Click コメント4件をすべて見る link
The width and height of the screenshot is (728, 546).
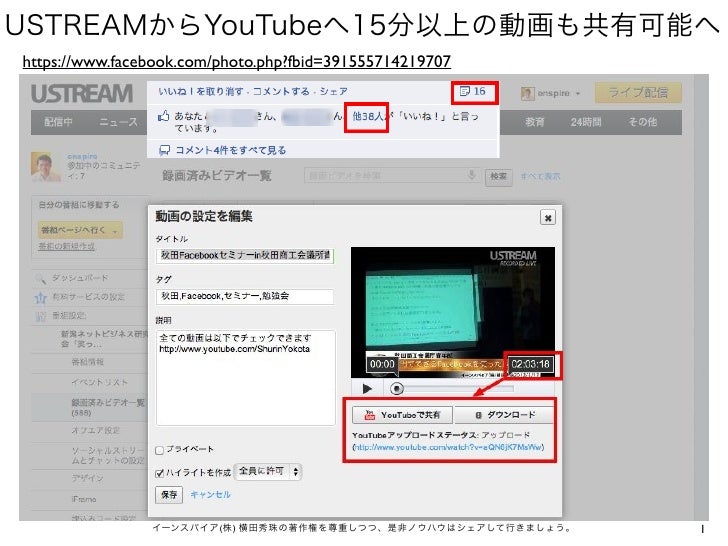coord(230,150)
